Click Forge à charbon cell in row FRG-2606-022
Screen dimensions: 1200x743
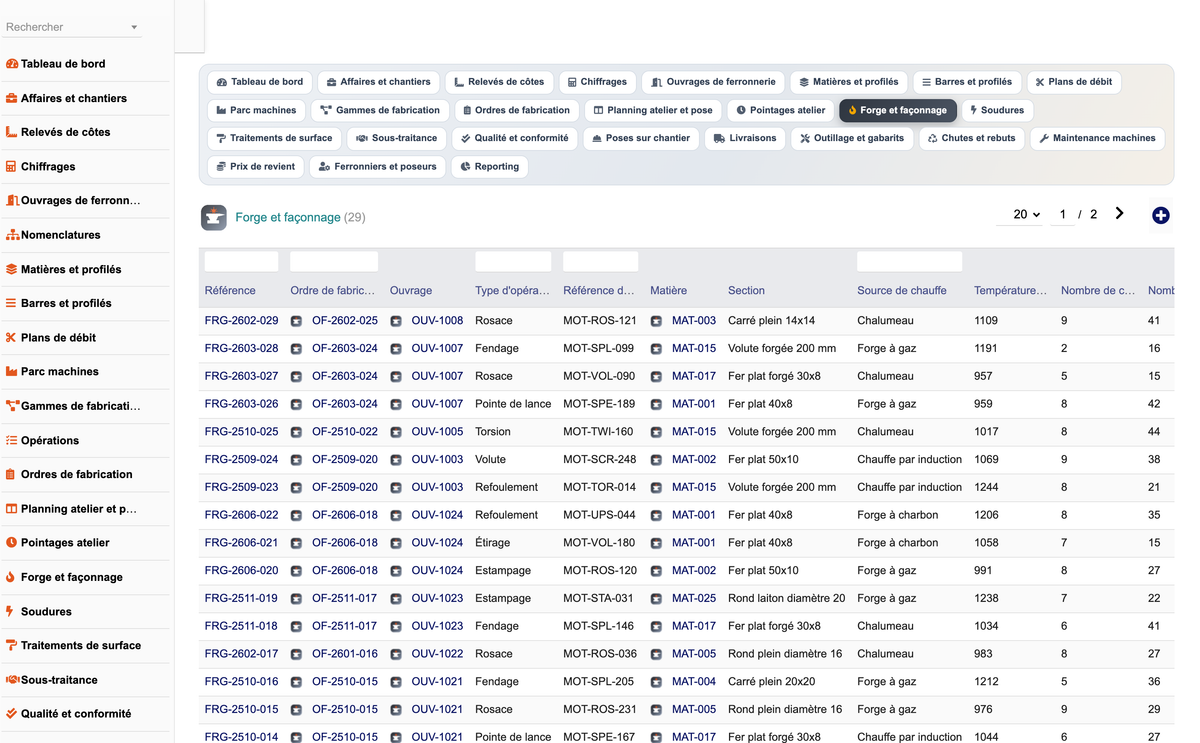(897, 515)
